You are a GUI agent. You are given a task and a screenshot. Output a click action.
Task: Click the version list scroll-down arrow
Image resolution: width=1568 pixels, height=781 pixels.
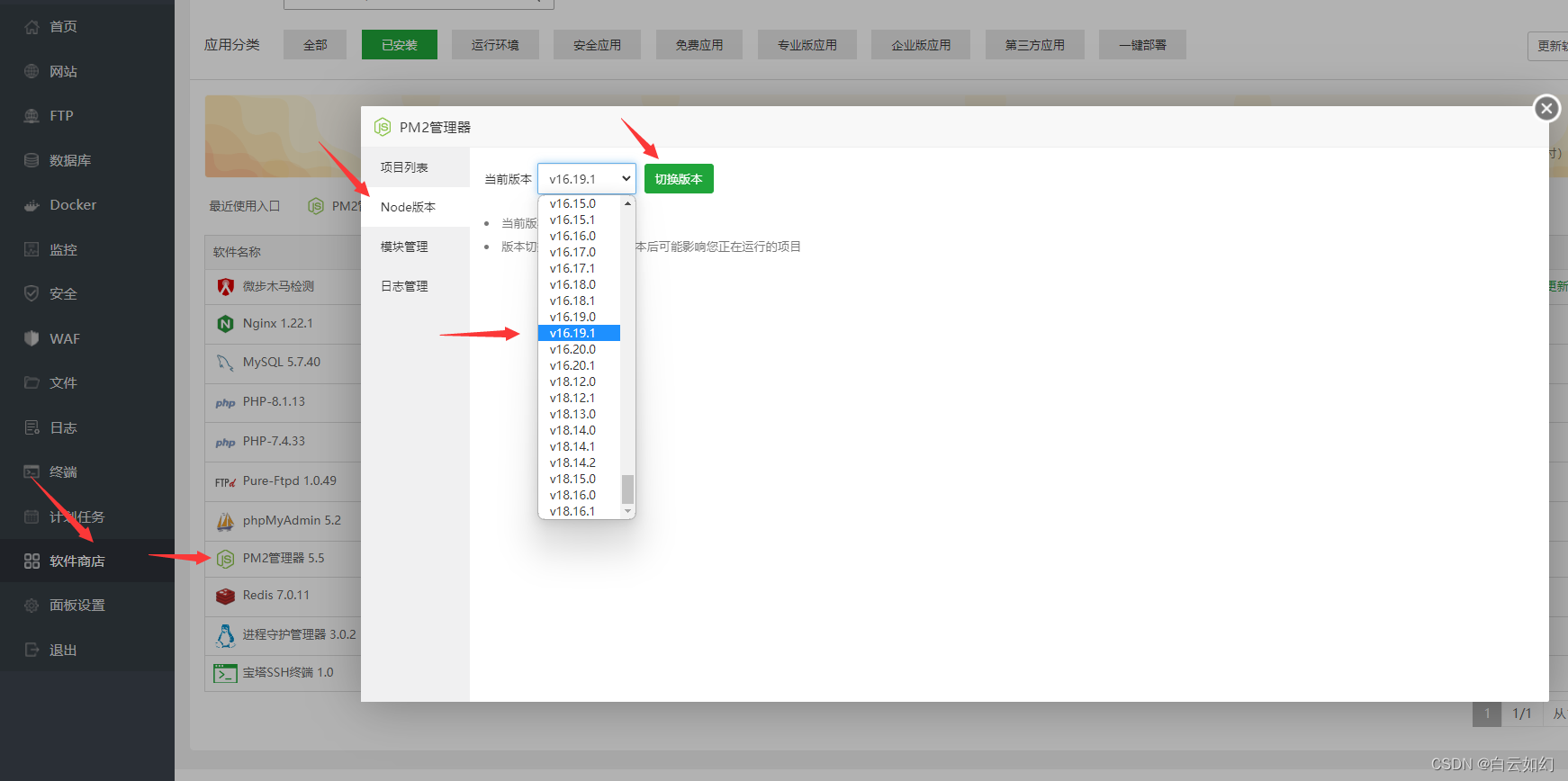[x=627, y=511]
